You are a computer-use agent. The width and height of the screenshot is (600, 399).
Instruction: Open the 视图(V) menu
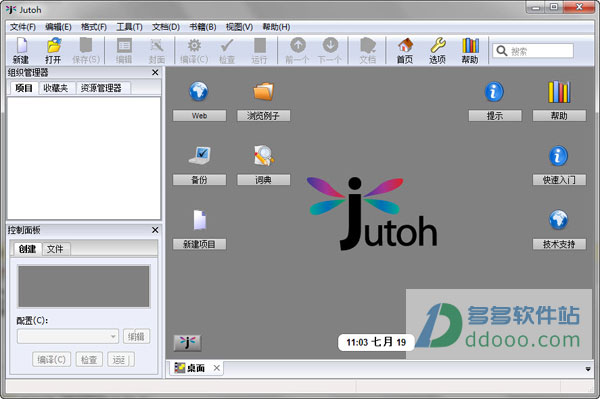[x=239, y=27]
